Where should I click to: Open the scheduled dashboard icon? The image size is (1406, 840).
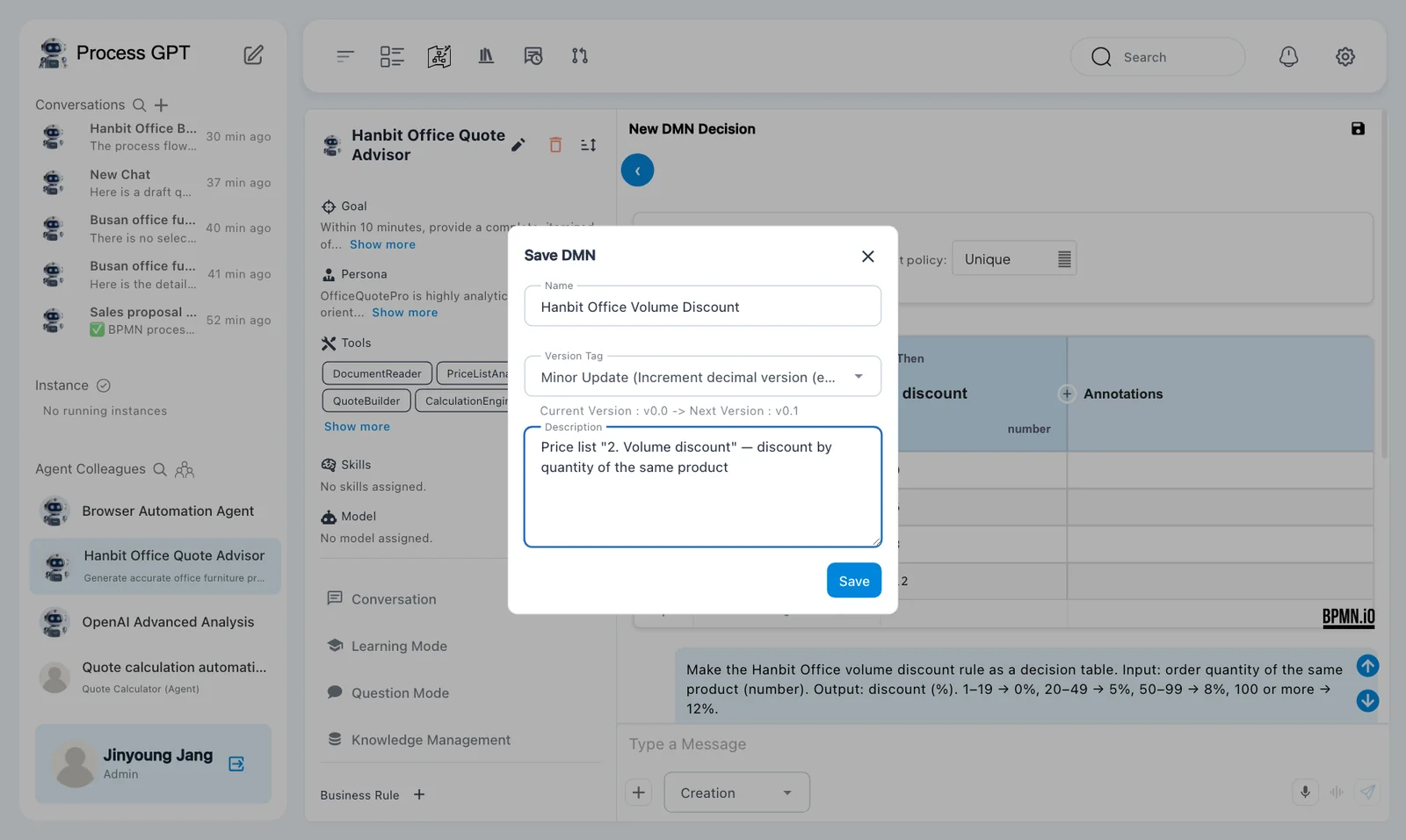(x=533, y=56)
